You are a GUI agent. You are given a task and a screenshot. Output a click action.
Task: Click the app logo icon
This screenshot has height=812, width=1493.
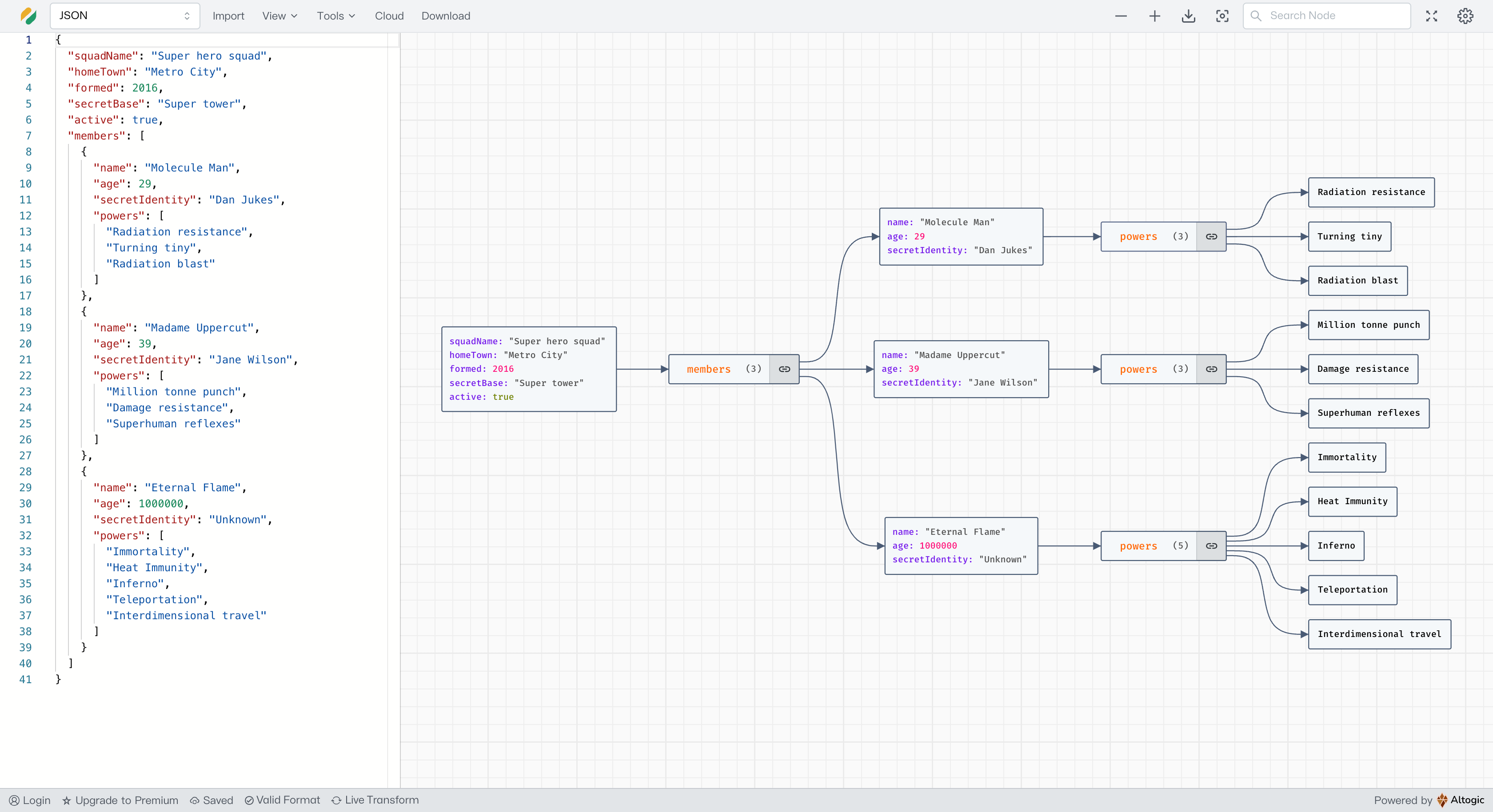28,16
